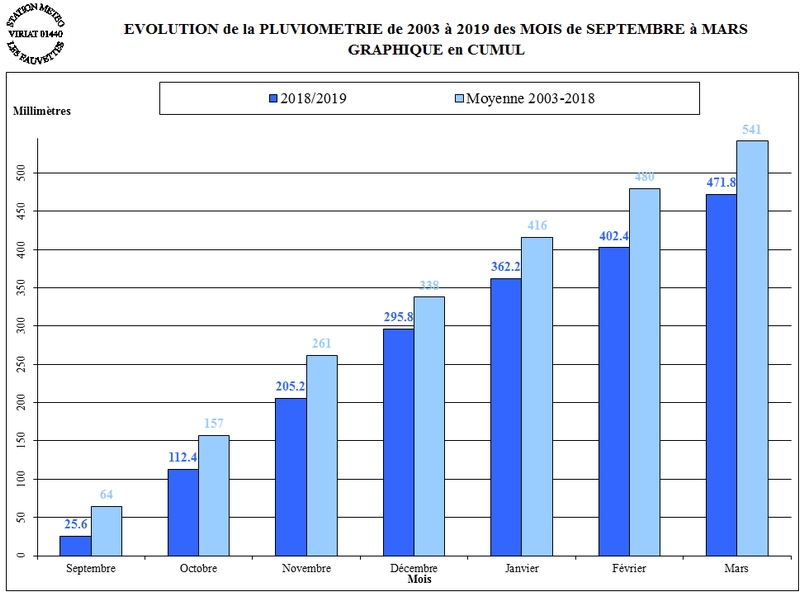Click the dark blue 2018/2019 legend swatch

click(x=273, y=98)
